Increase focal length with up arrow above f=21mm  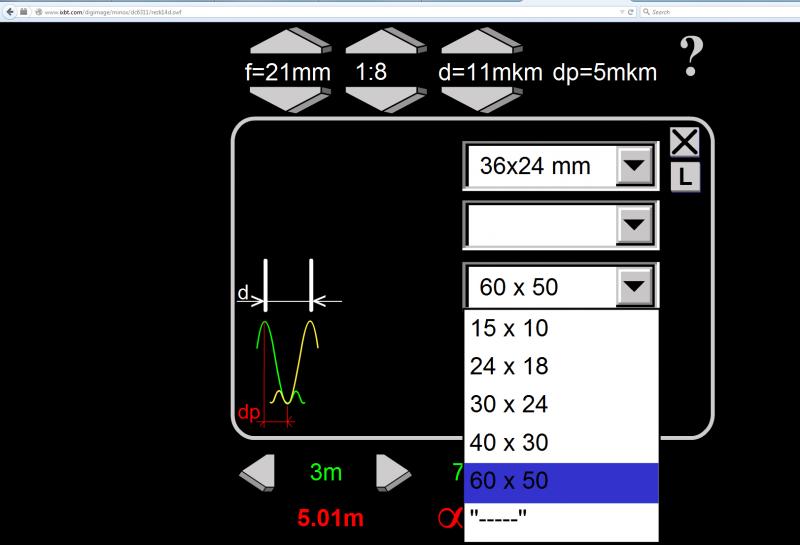click(291, 41)
